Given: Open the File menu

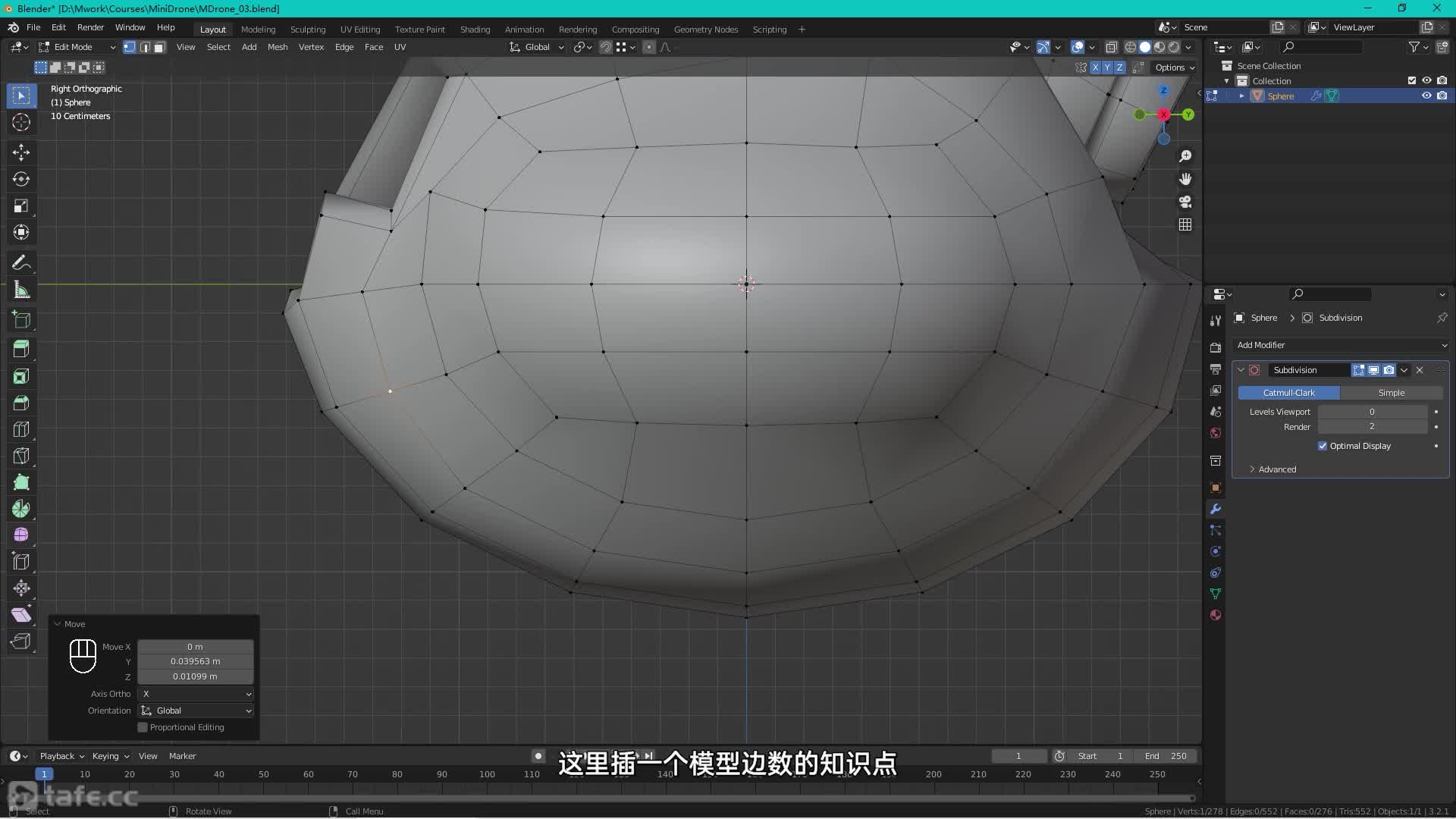Looking at the screenshot, I should click(33, 27).
